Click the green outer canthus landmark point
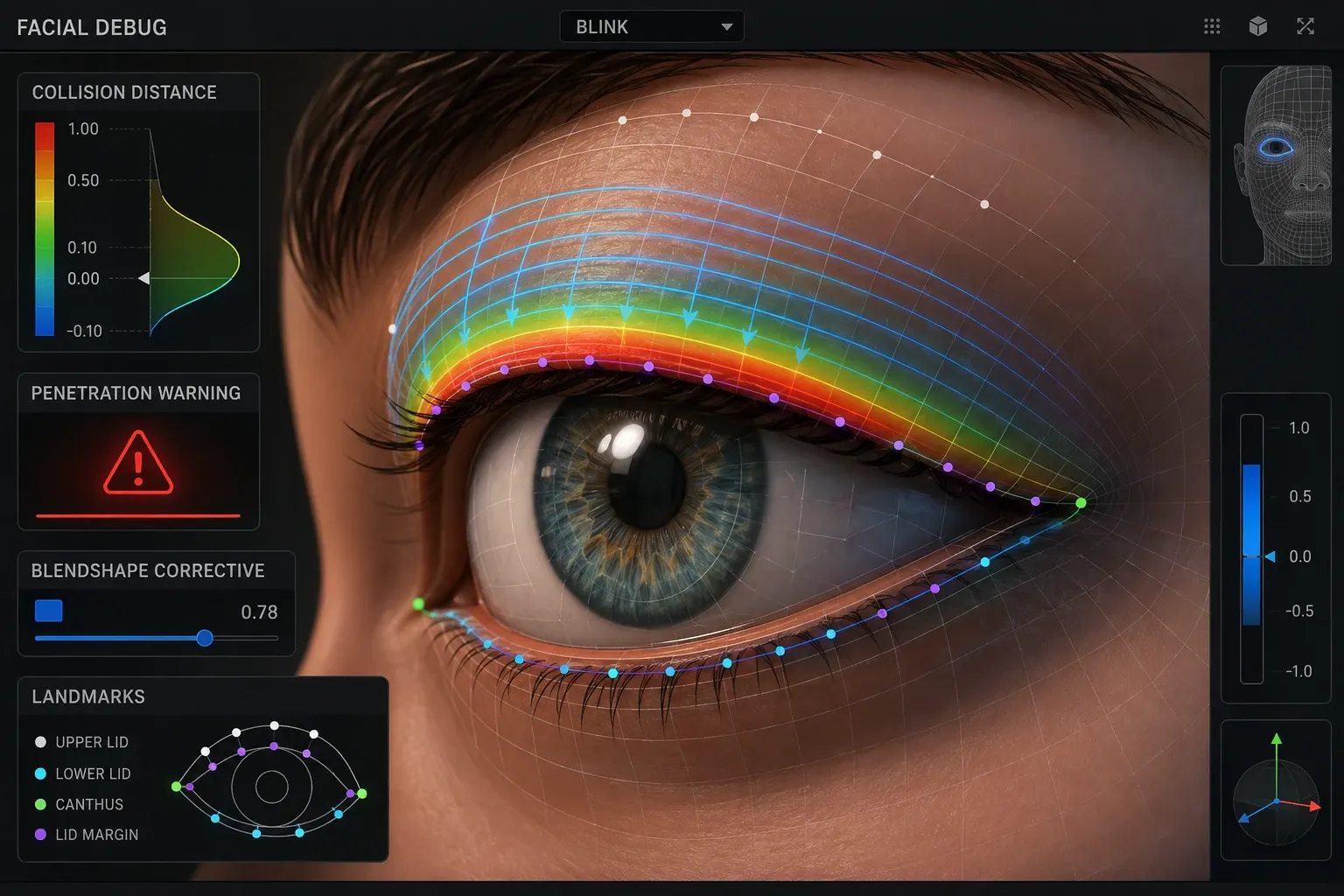Viewport: 1344px width, 896px height. pos(1081,502)
